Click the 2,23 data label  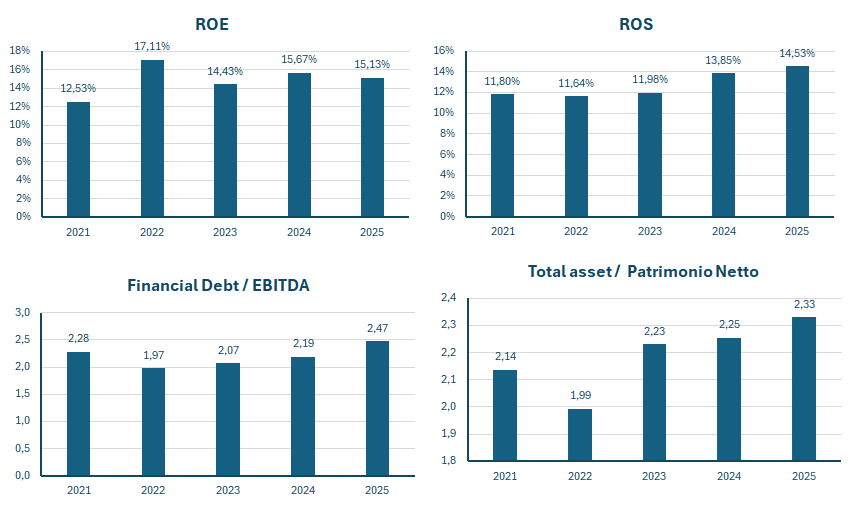pyautogui.click(x=655, y=331)
